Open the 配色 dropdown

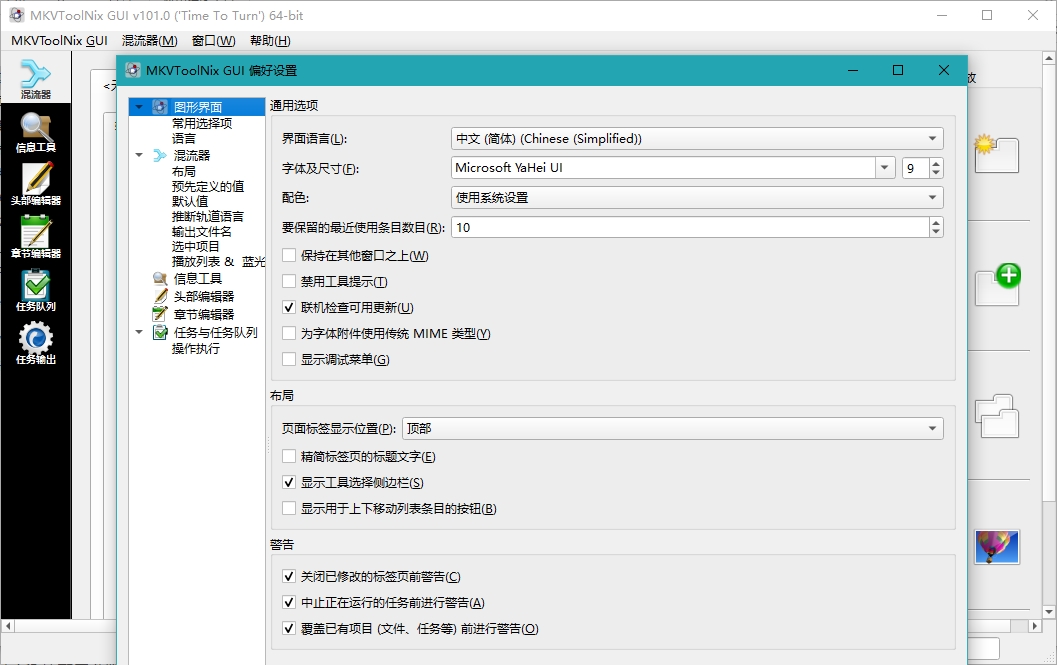[x=696, y=198]
